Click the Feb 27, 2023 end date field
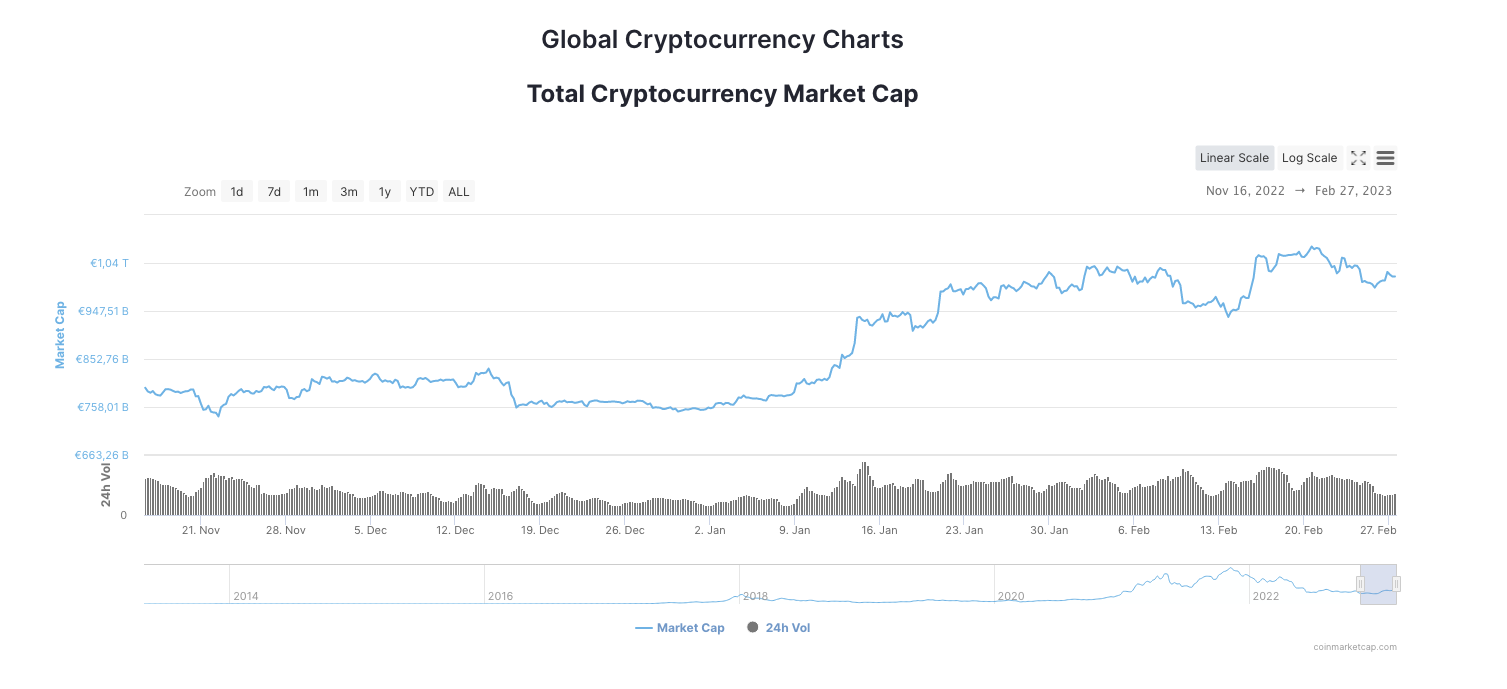Image resolution: width=1507 pixels, height=689 pixels. pyautogui.click(x=1353, y=191)
